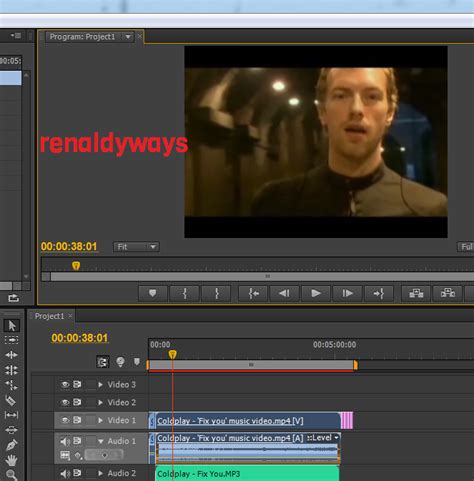474x481 pixels.
Task: Select the Zoom magnifier tool
Action: pos(12,474)
